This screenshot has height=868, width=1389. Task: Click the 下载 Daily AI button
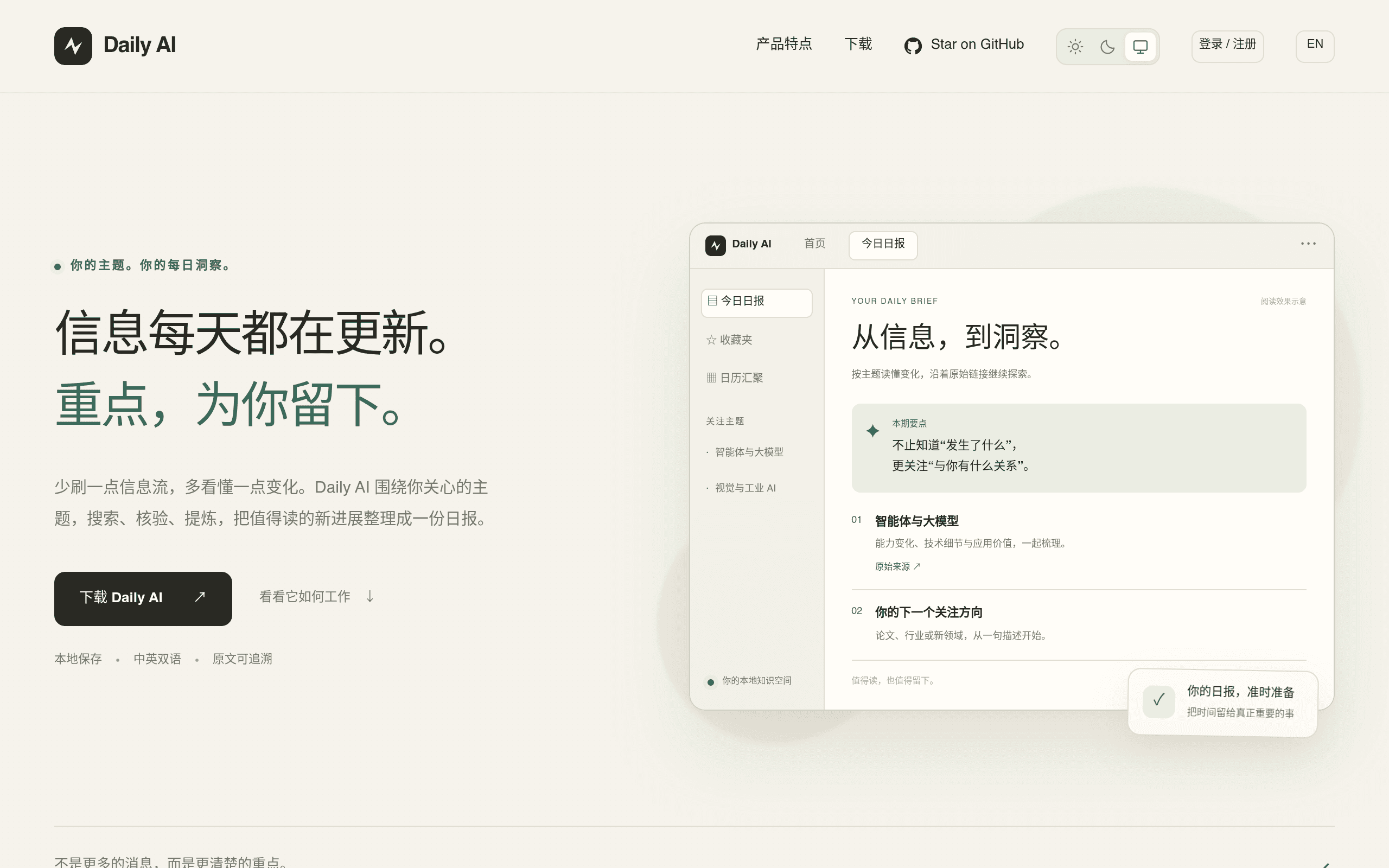(143, 598)
